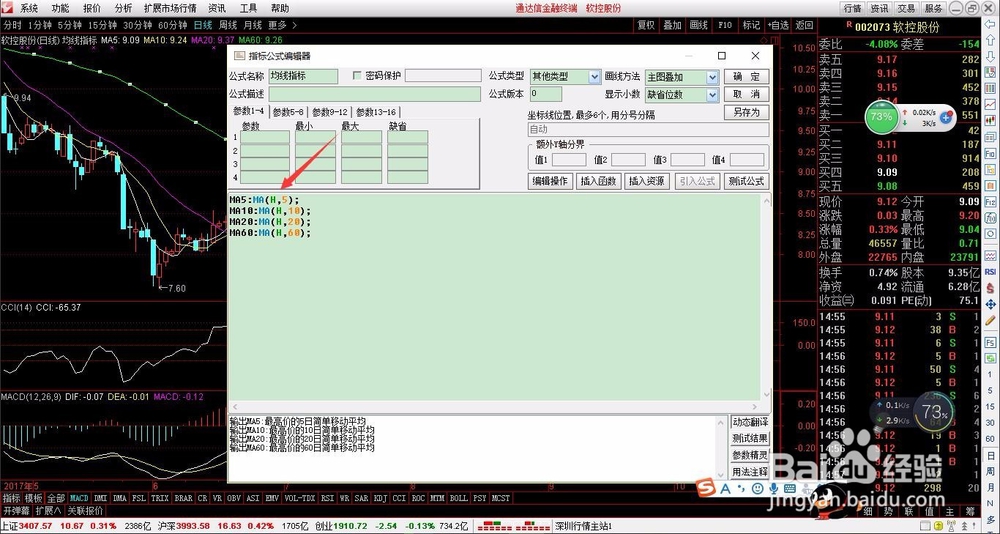Click the 编辑操作 button
The image size is (1000, 534).
tap(551, 181)
